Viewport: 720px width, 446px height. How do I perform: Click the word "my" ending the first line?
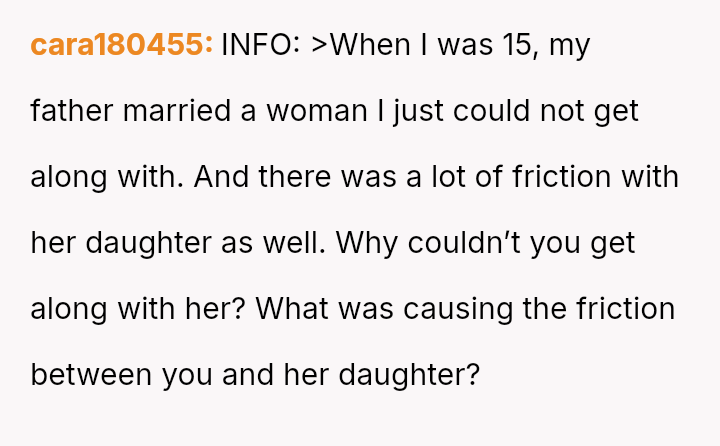[571, 44]
